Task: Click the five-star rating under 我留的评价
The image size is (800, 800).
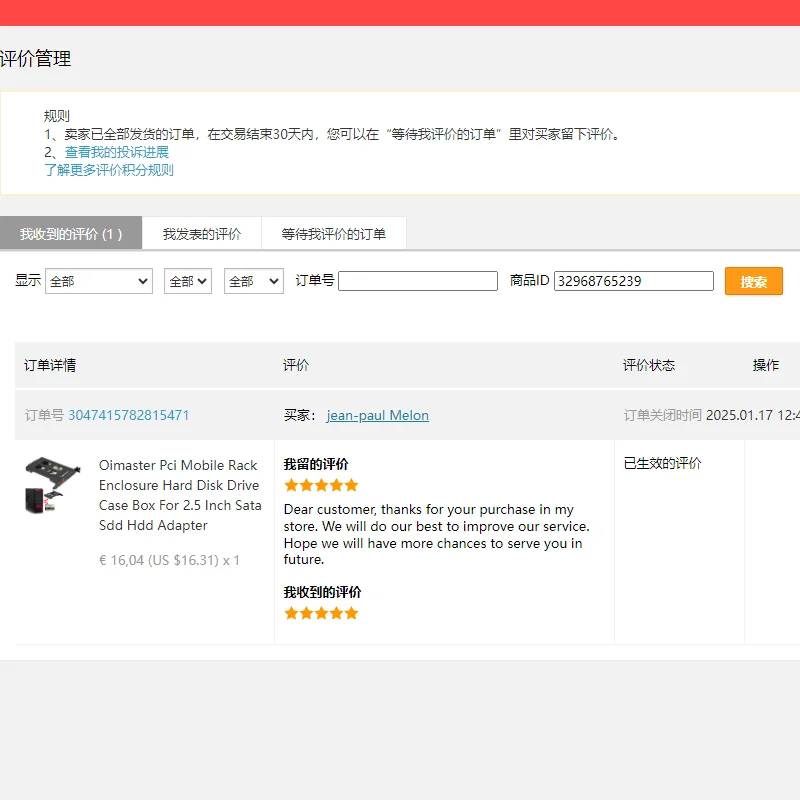Action: (321, 485)
